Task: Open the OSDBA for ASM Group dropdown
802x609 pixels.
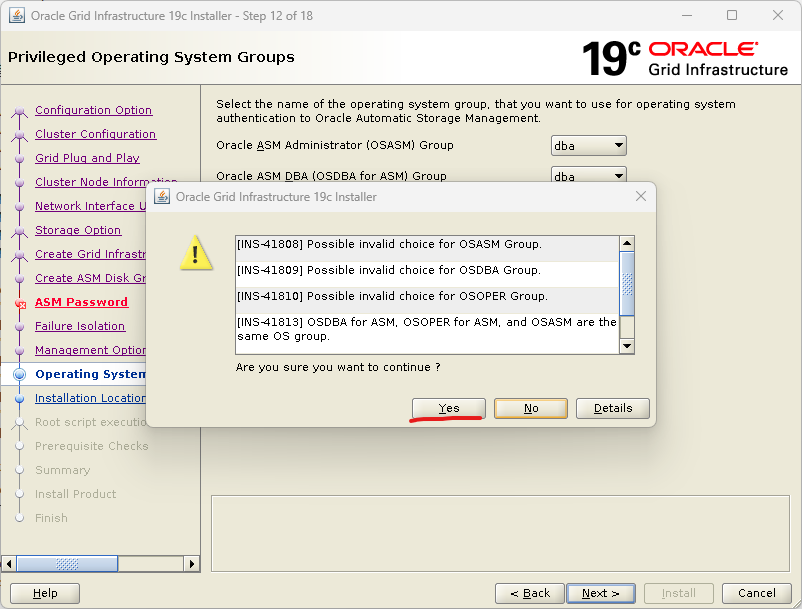Action: point(588,176)
